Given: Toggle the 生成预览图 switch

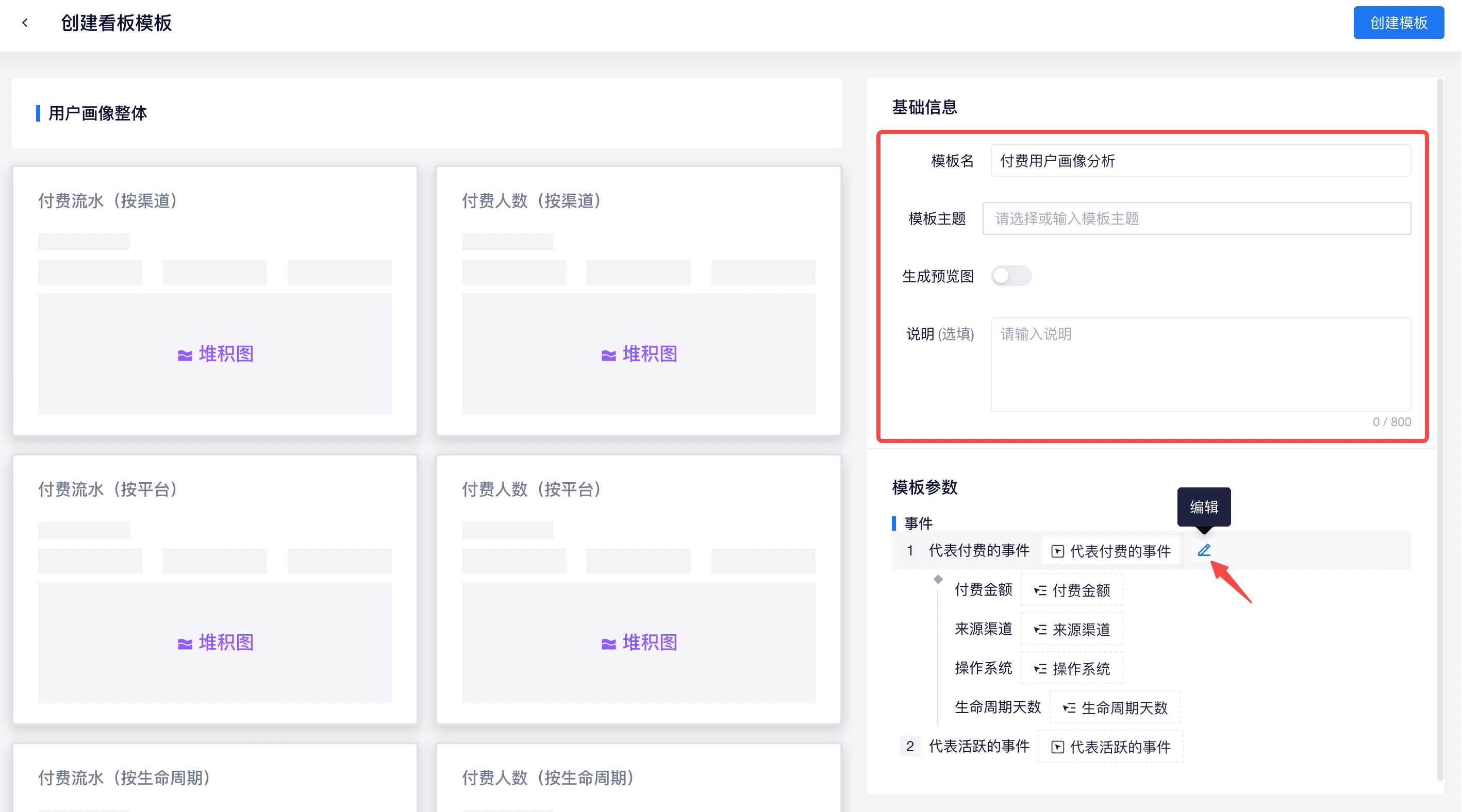Looking at the screenshot, I should pos(1011,276).
